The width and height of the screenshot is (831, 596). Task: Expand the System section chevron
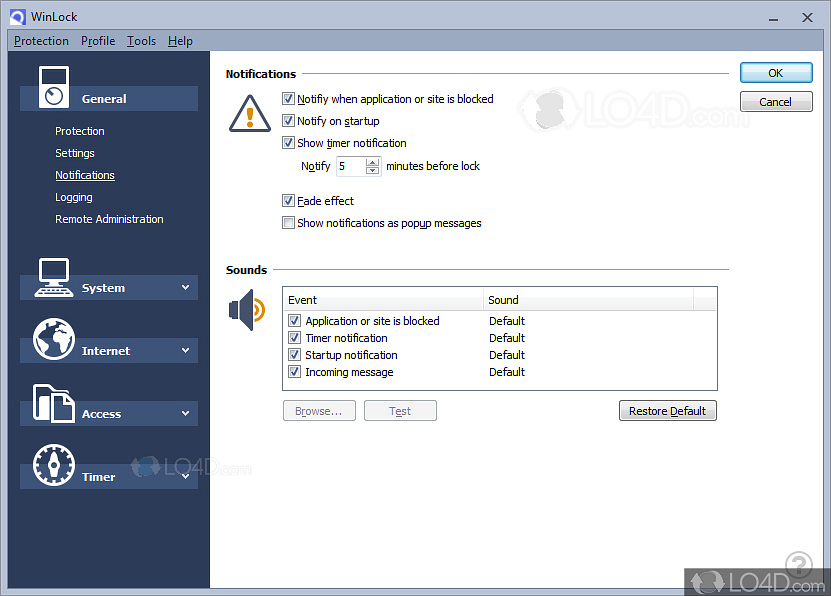pyautogui.click(x=185, y=288)
